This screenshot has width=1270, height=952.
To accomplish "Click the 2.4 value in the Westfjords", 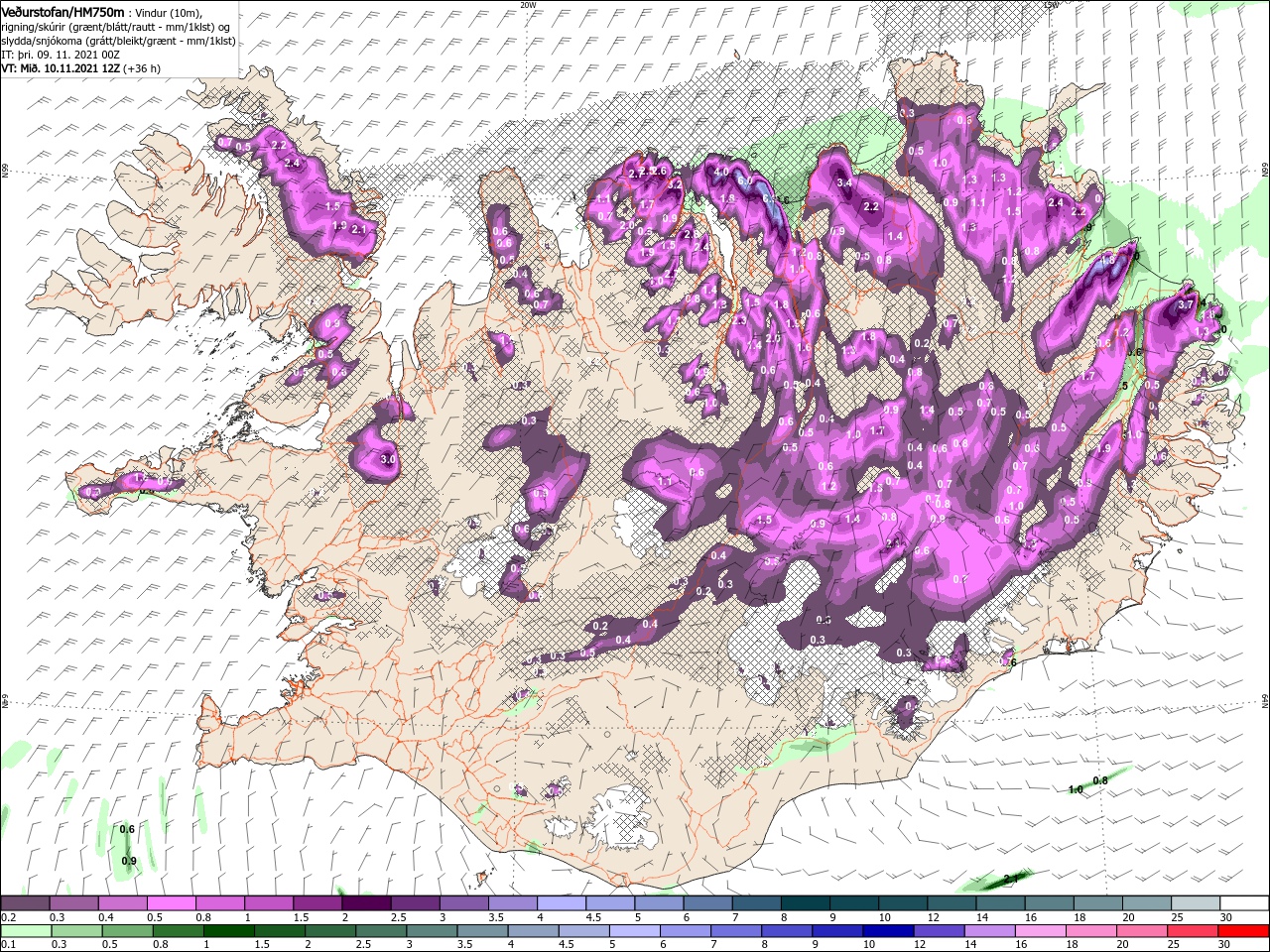I will click(x=292, y=163).
